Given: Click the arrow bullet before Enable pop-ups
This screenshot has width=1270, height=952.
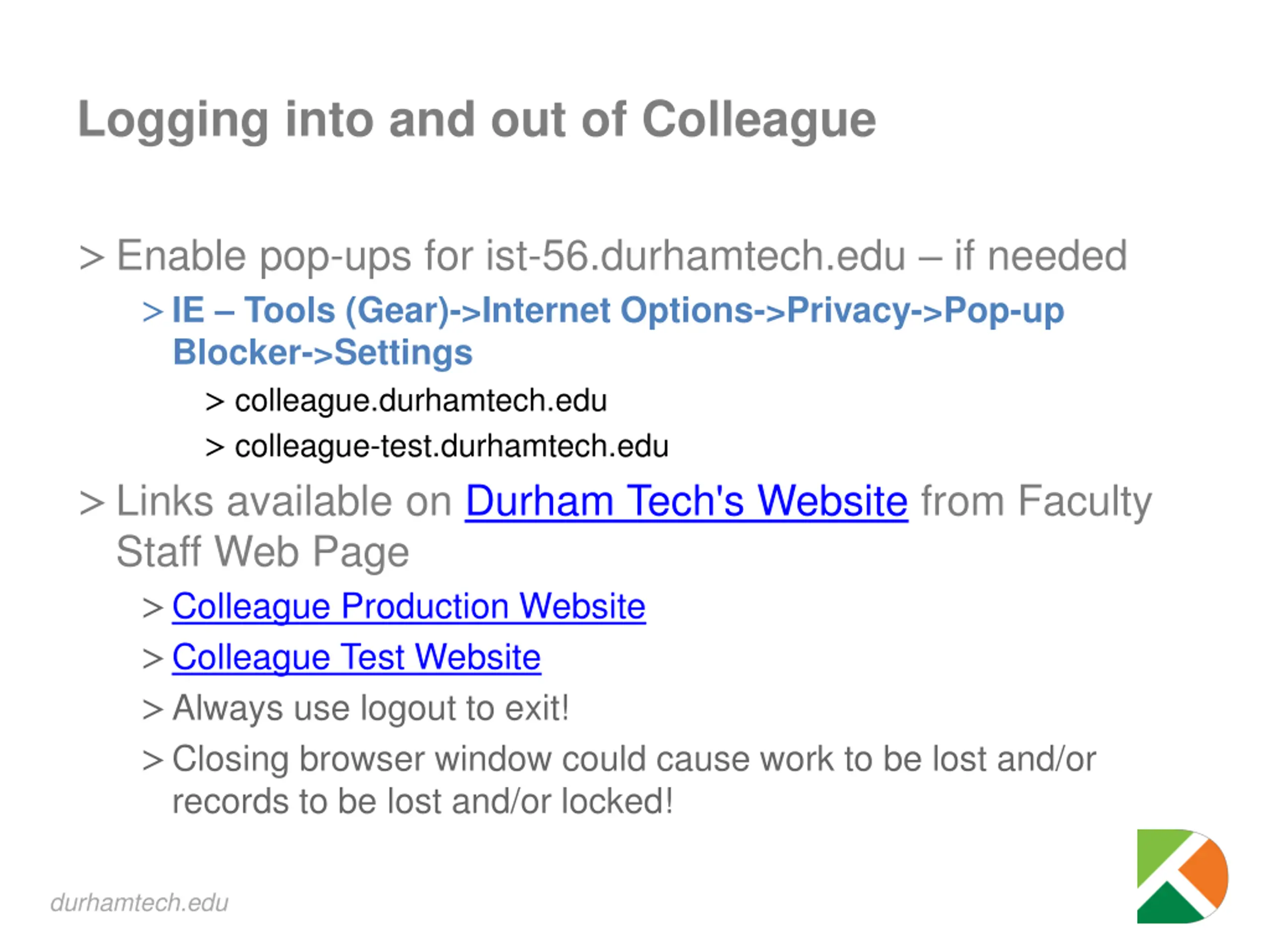Looking at the screenshot, I should click(92, 257).
